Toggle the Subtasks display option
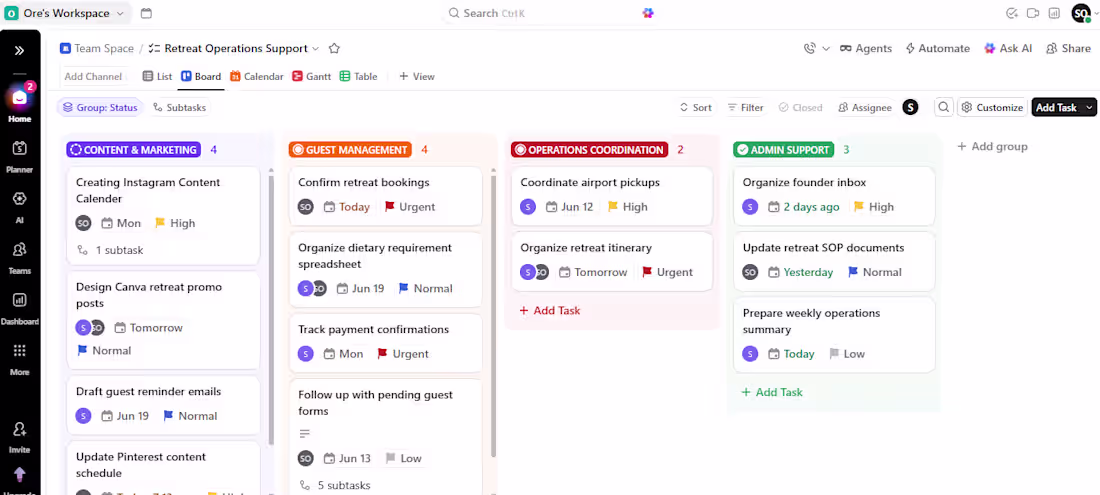This screenshot has width=1100, height=495. coord(180,107)
